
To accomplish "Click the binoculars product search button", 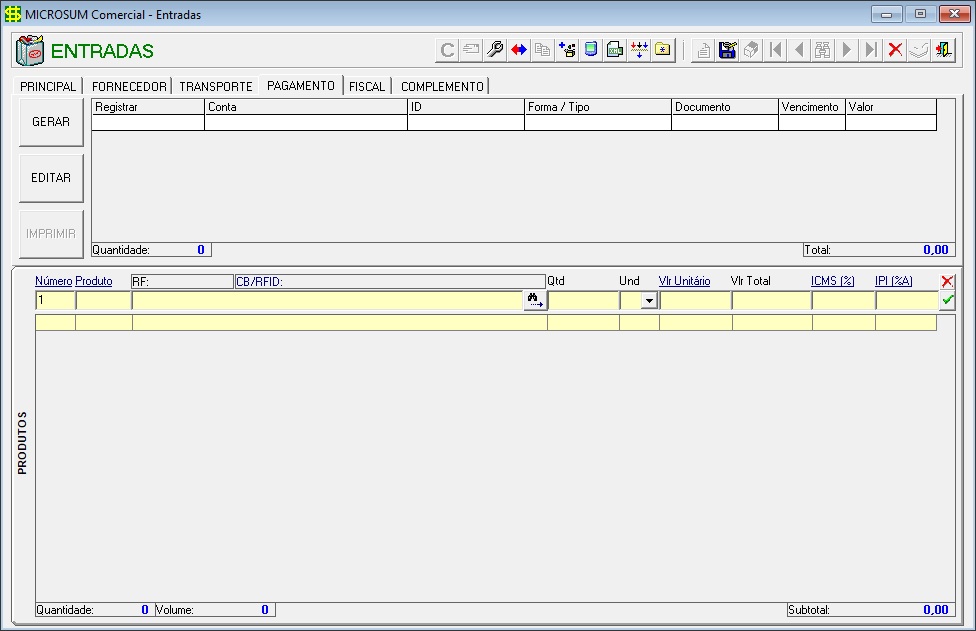I will pos(535,300).
